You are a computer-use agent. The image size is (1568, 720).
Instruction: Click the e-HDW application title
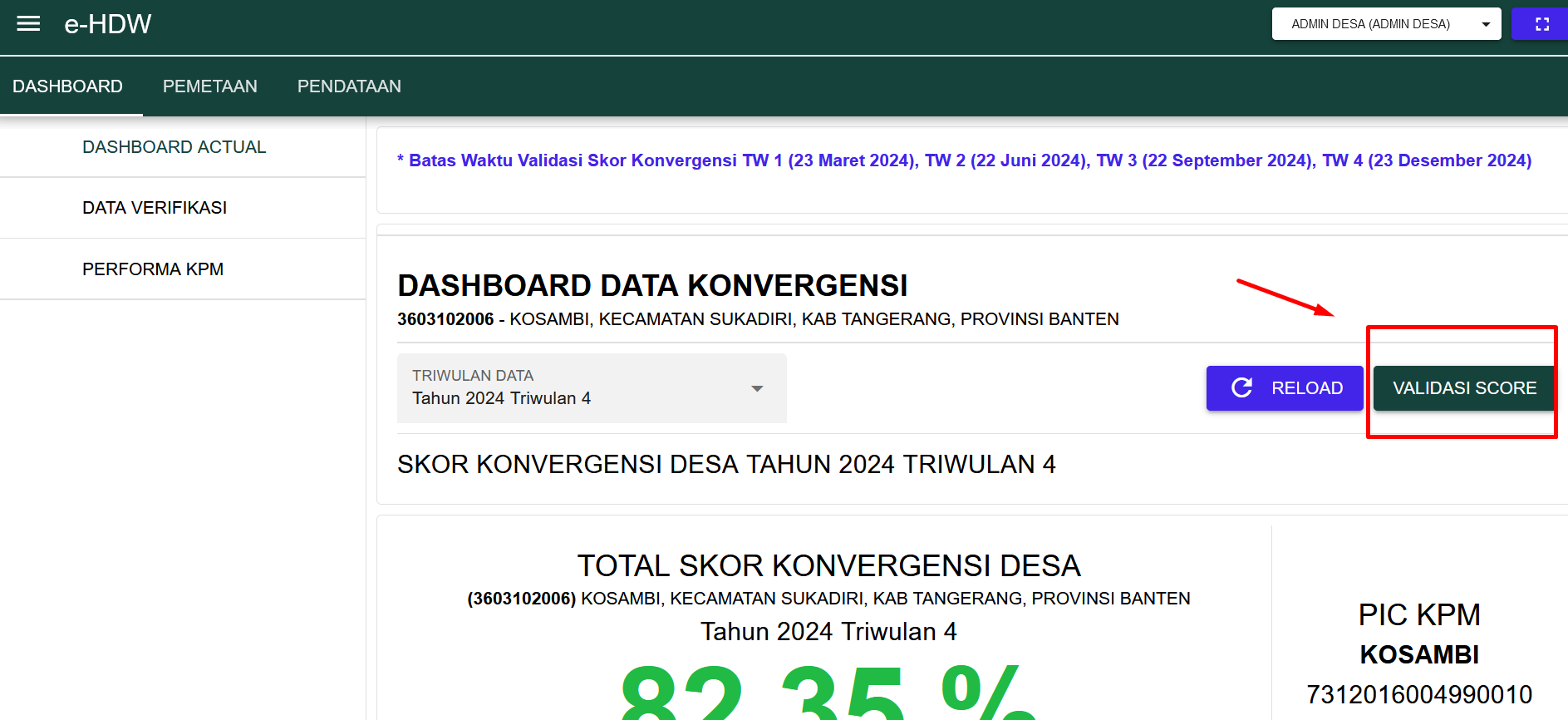click(x=108, y=24)
